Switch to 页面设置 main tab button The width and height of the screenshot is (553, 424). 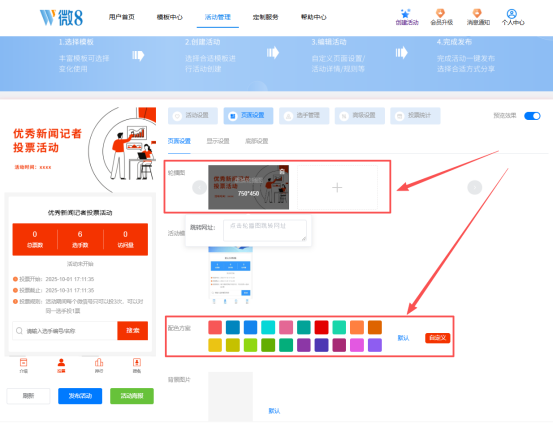point(248,116)
